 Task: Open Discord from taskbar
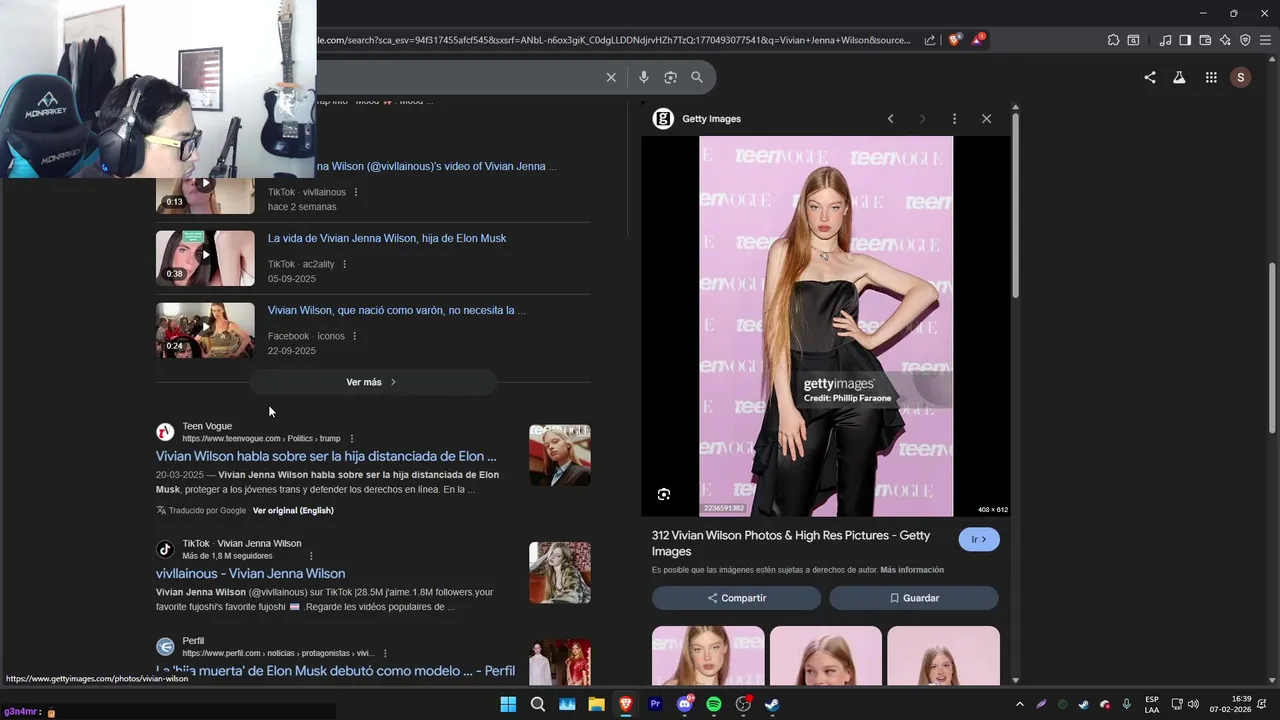685,704
